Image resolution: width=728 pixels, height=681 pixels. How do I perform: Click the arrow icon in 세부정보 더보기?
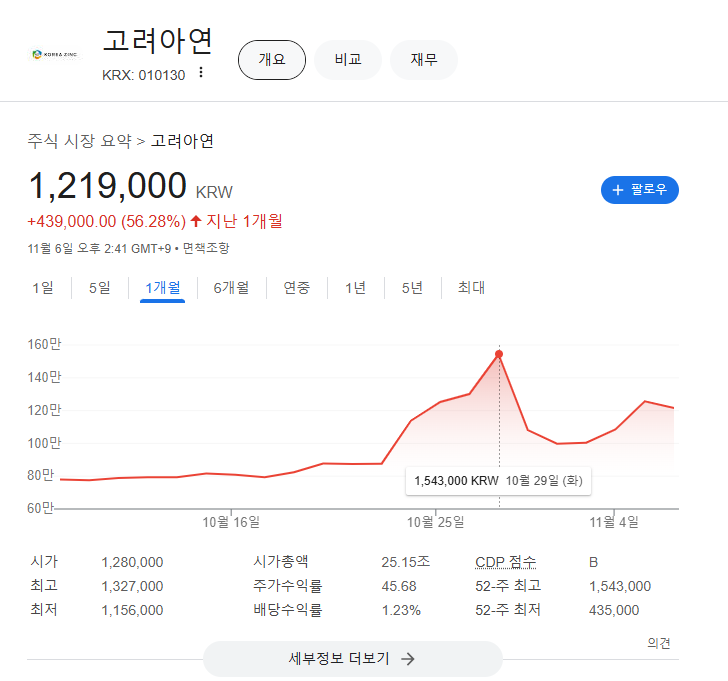pos(408,659)
